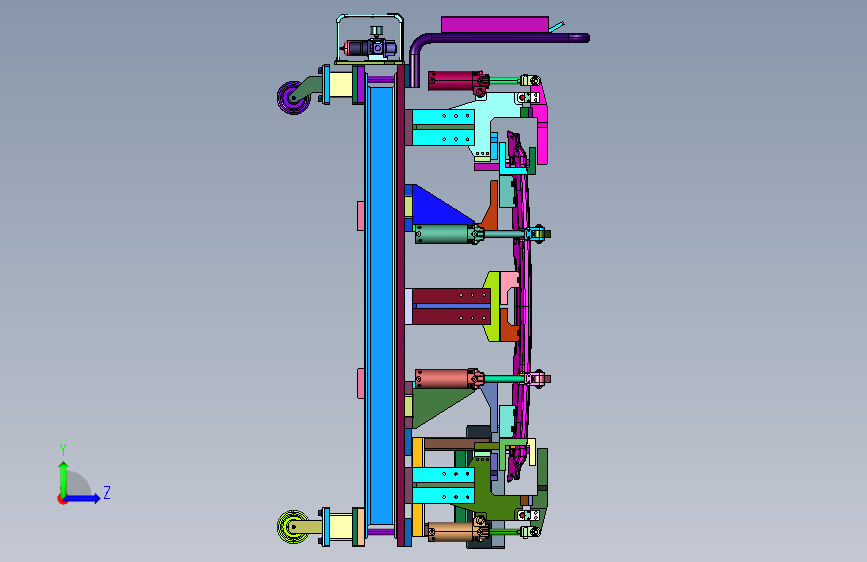Image resolution: width=867 pixels, height=562 pixels.
Task: Click the green Y axis arrow of the triad
Action: [x=64, y=478]
